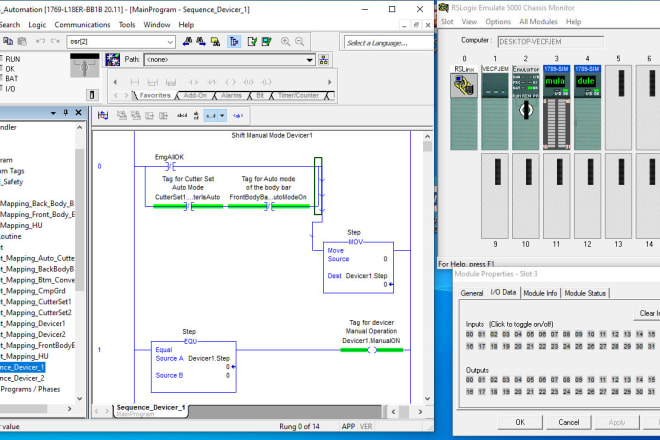
Task: Click the Paste icon in the toolbar
Action: point(22,41)
